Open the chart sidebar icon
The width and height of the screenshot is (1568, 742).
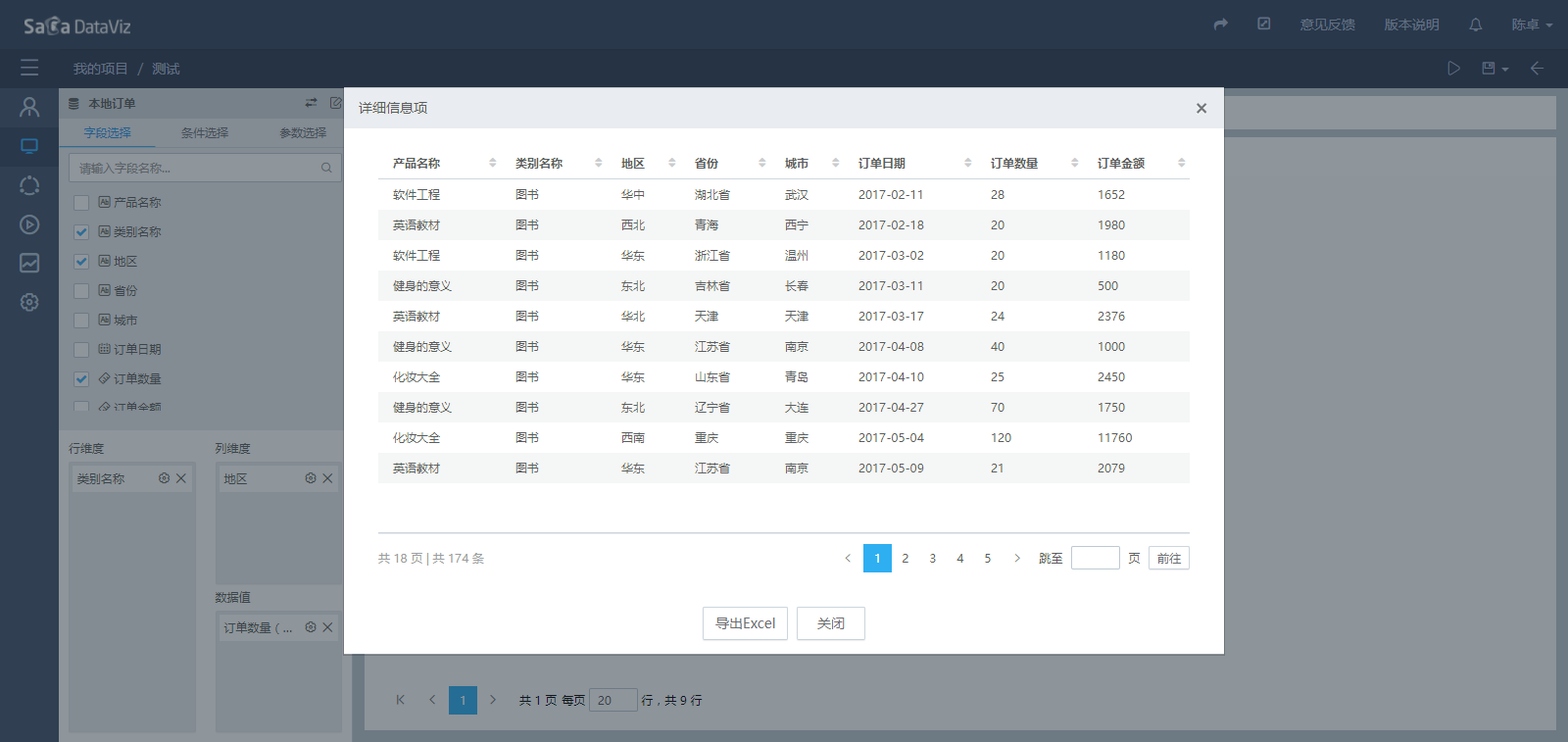[29, 263]
